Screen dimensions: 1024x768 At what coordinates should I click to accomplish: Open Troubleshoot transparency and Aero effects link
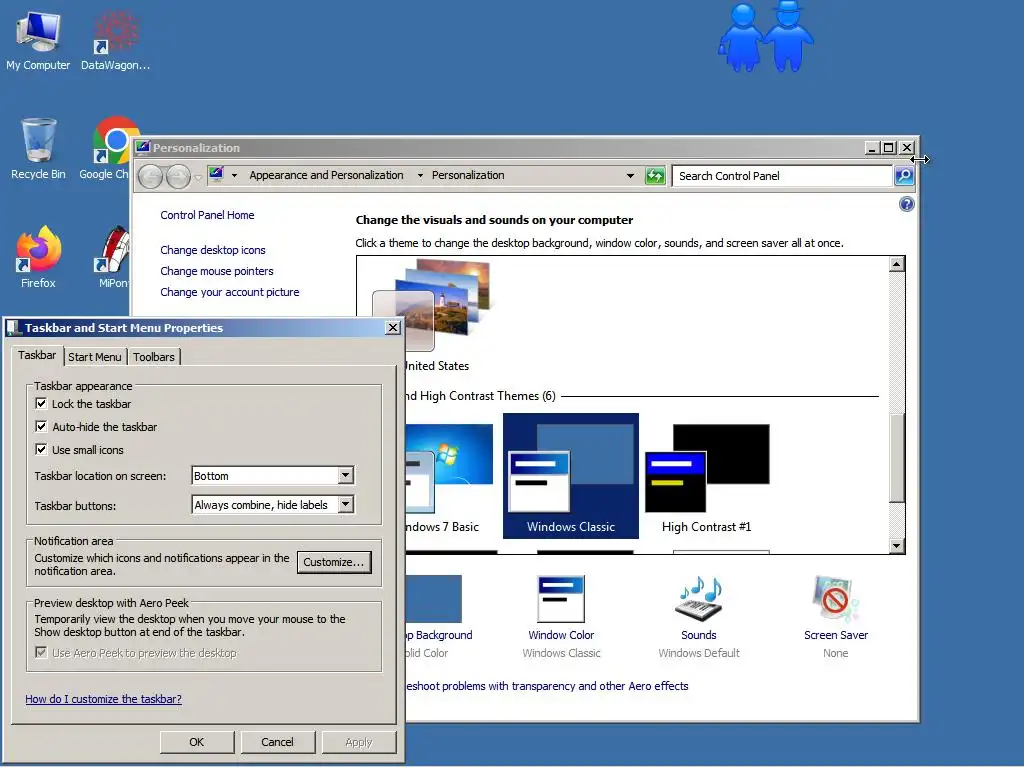[547, 686]
